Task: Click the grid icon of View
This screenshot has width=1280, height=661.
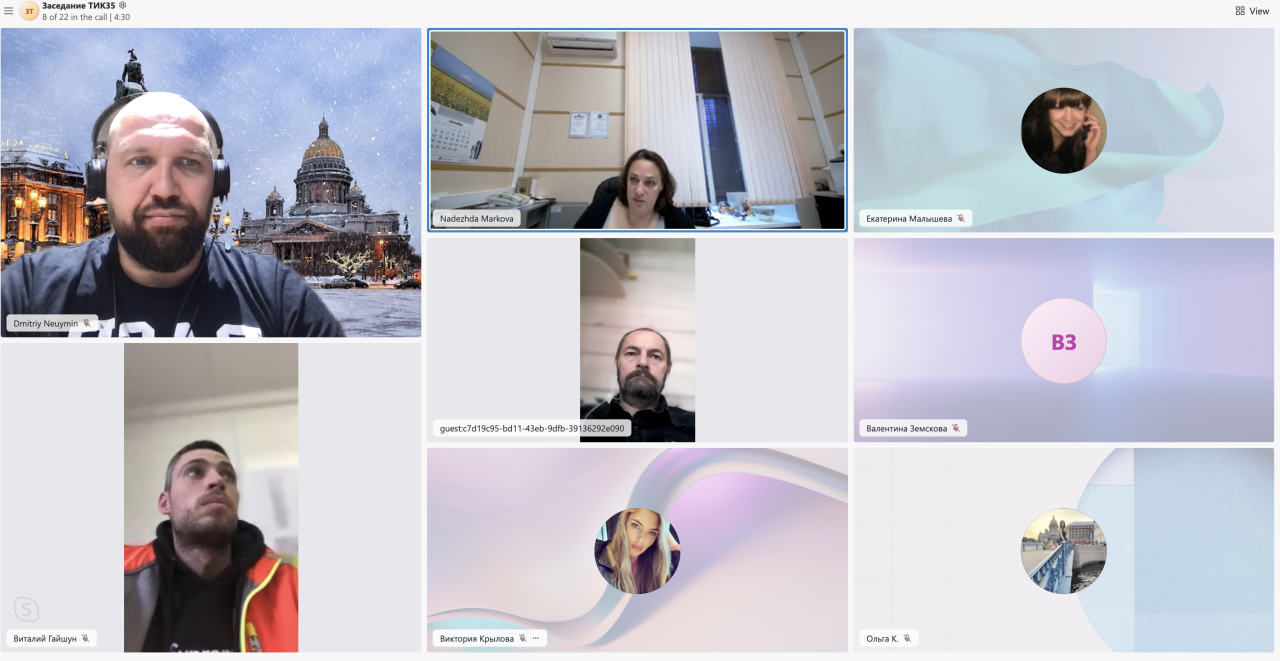Action: tap(1240, 11)
